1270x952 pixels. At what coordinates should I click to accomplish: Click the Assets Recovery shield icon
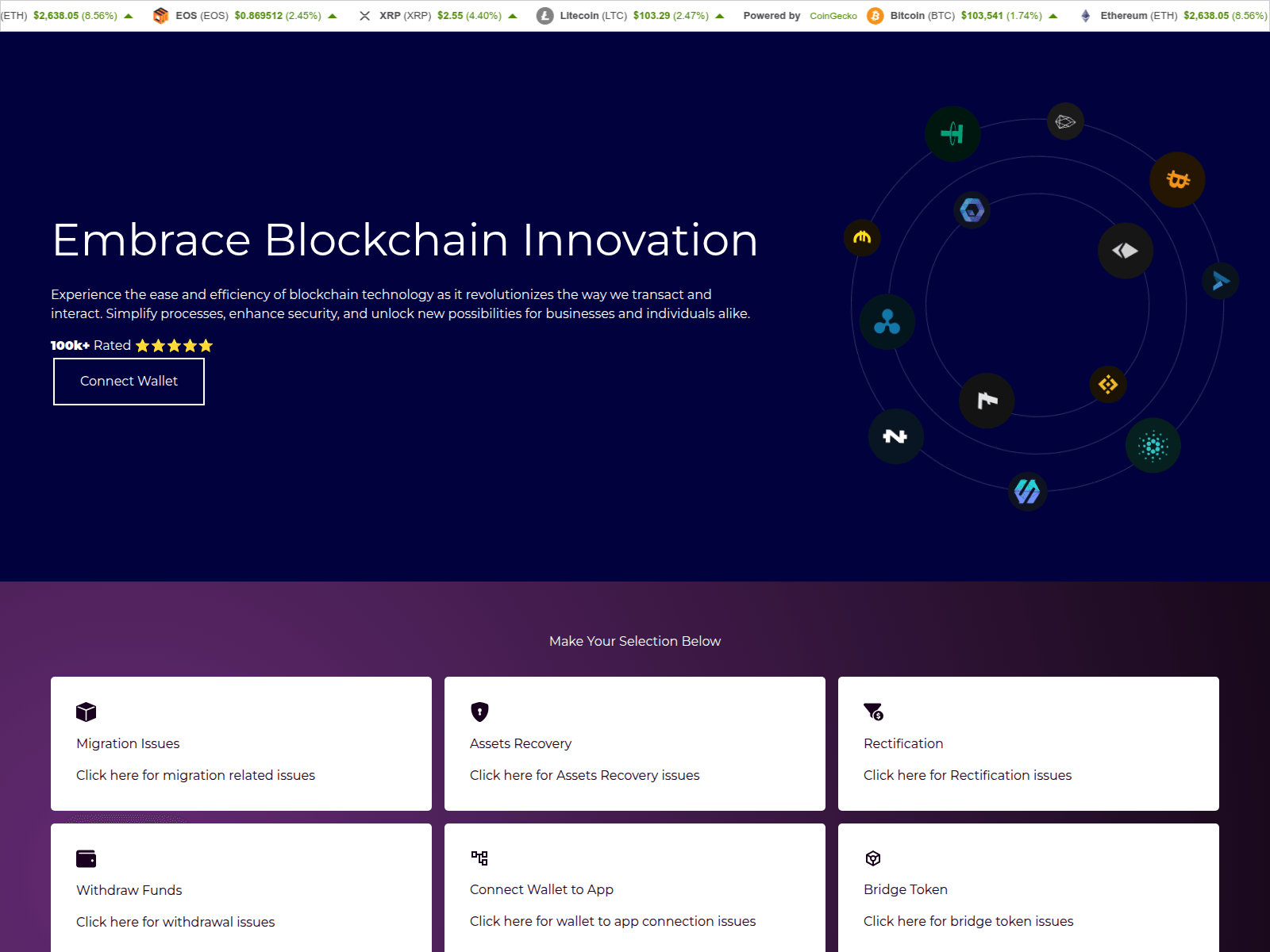478,712
